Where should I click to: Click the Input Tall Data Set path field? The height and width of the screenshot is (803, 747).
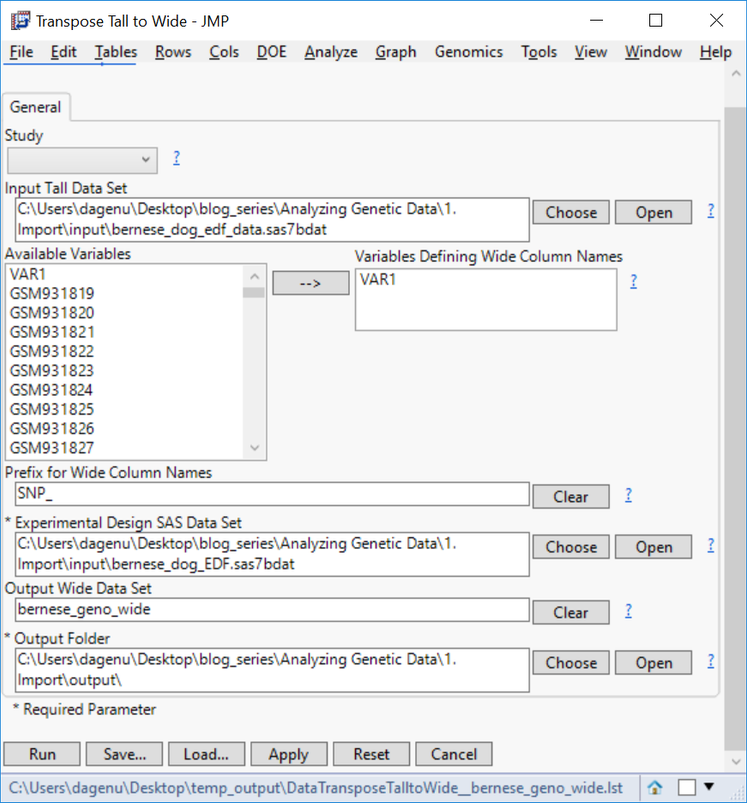tap(272, 220)
